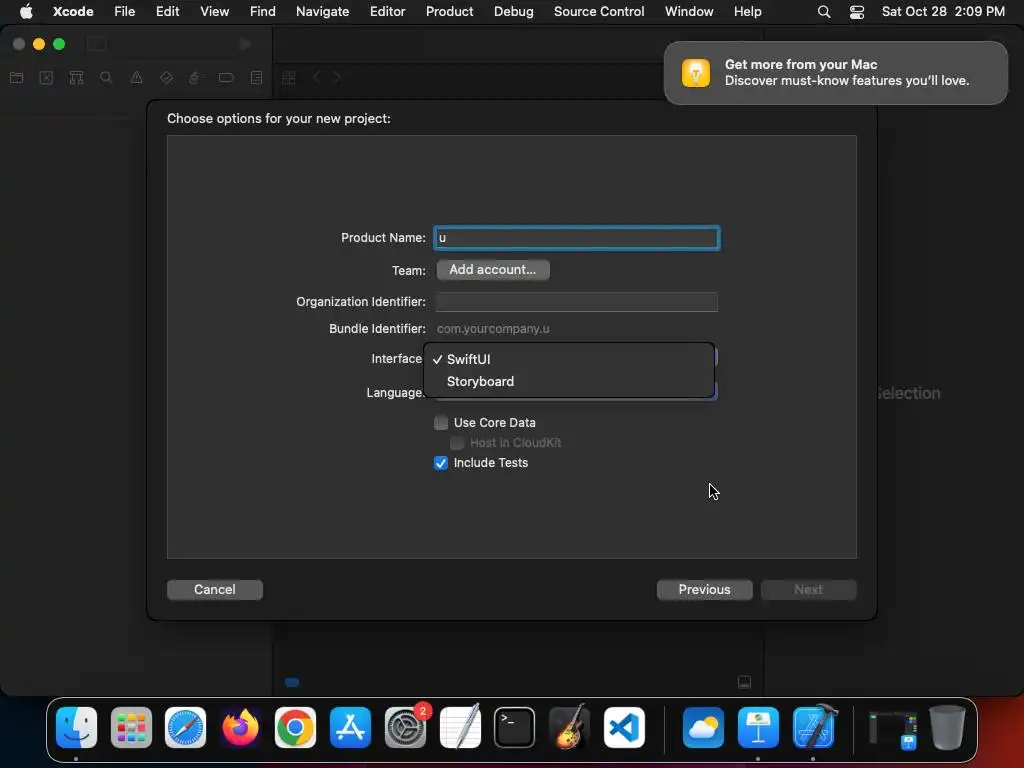Viewport: 1024px width, 768px height.
Task: Open the Debug navigator spray icon
Action: tap(195, 78)
